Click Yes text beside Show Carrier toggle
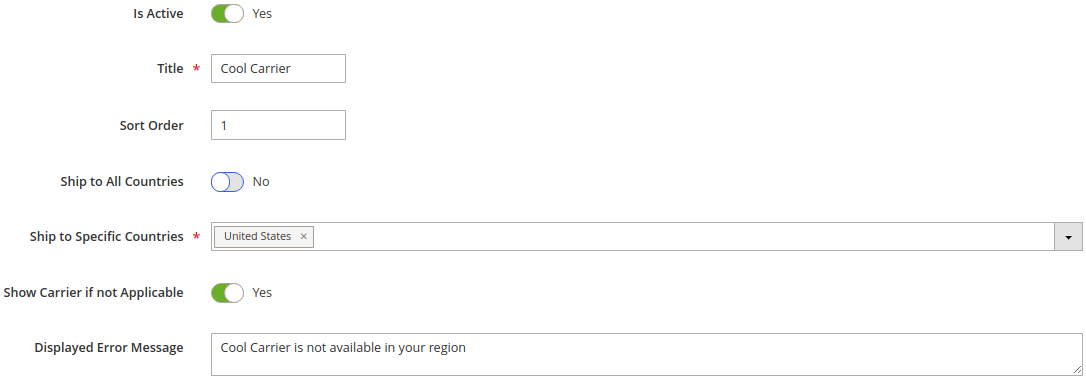Viewport: 1086px width, 380px height. (262, 293)
